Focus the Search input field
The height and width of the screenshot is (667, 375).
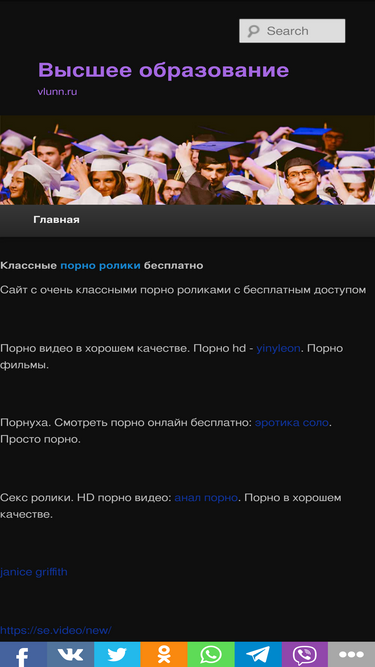coord(292,31)
